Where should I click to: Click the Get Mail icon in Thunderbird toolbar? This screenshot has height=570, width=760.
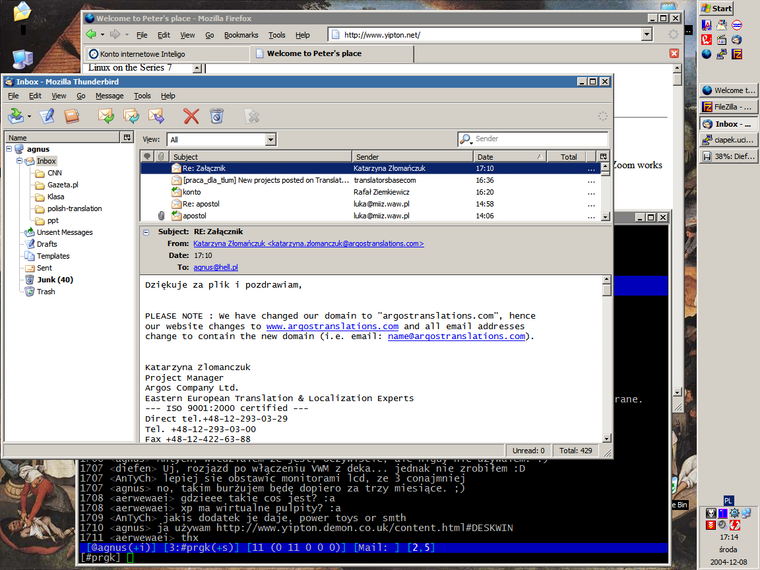click(16, 116)
